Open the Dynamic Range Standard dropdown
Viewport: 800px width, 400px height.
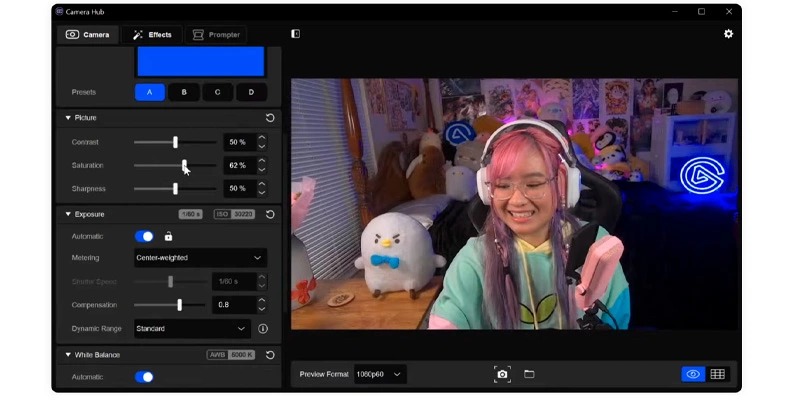click(x=192, y=328)
